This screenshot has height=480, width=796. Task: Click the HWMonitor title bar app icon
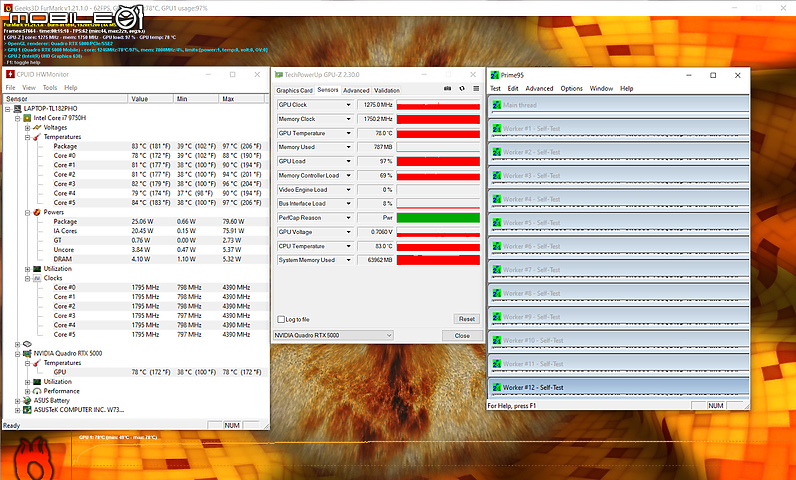[10, 75]
